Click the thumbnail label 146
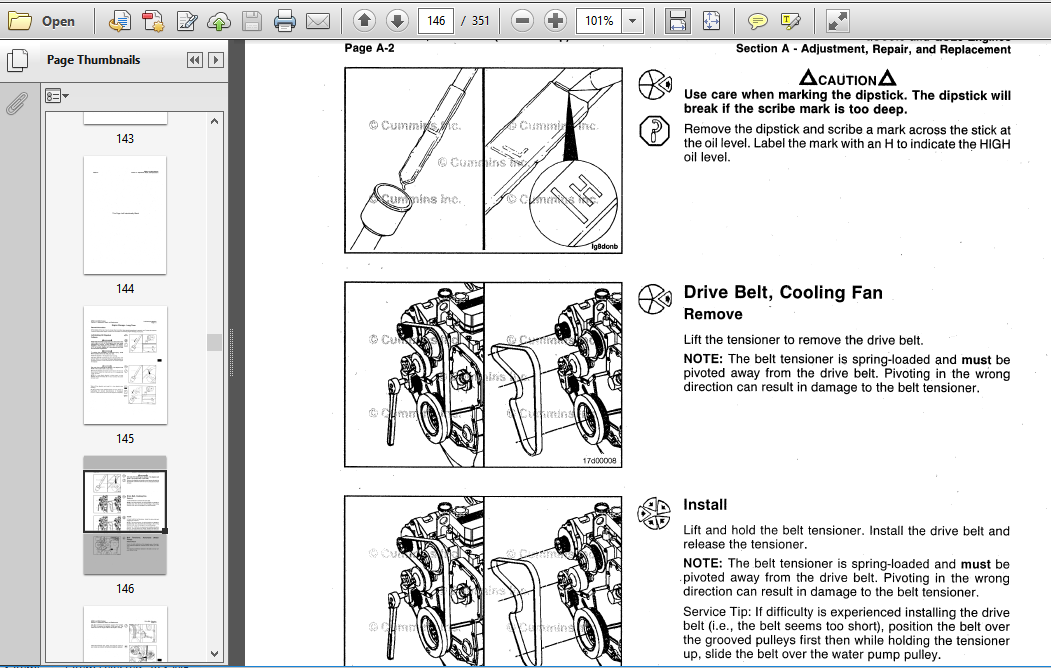The height and width of the screenshot is (668, 1051). click(x=125, y=589)
